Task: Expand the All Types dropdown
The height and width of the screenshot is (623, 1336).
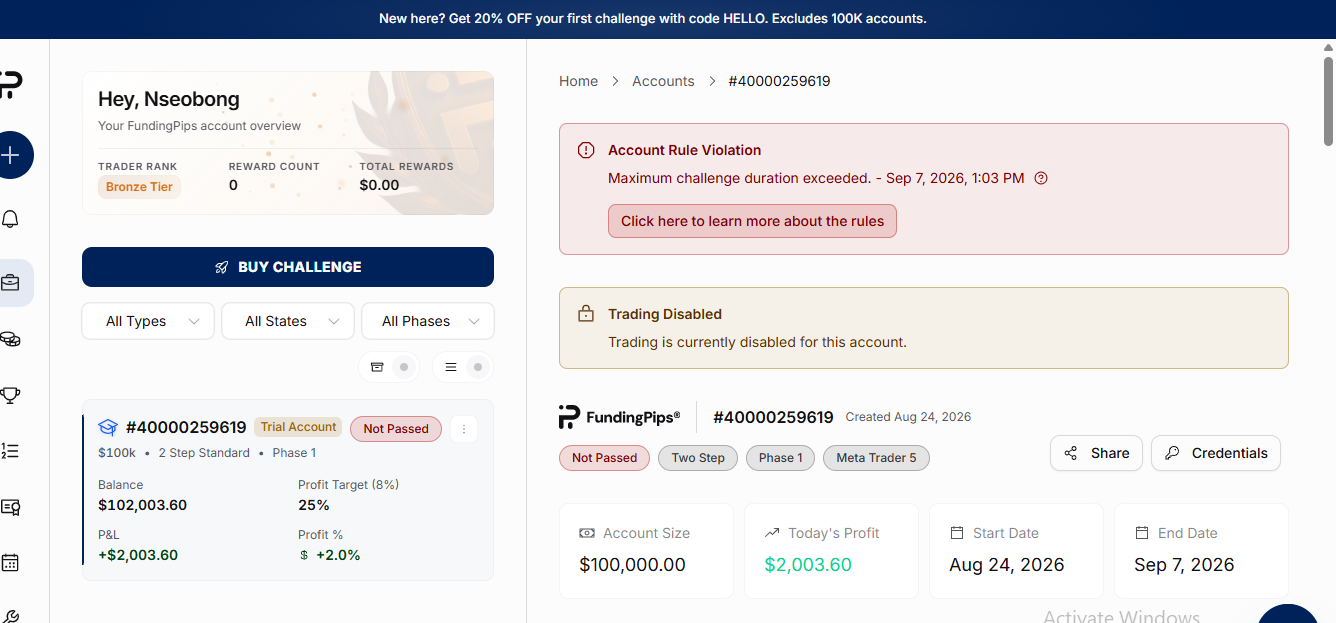Action: pos(148,321)
